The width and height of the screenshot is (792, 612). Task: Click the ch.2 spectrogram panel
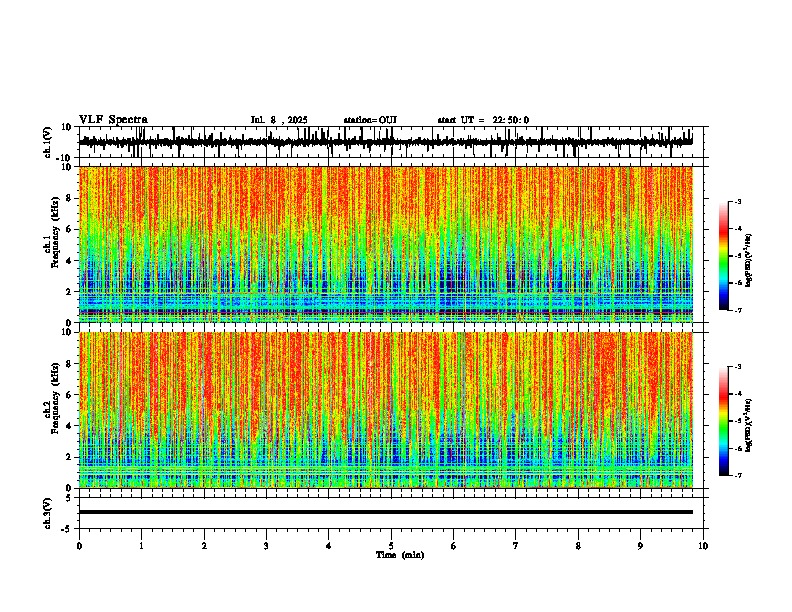tap(385, 410)
